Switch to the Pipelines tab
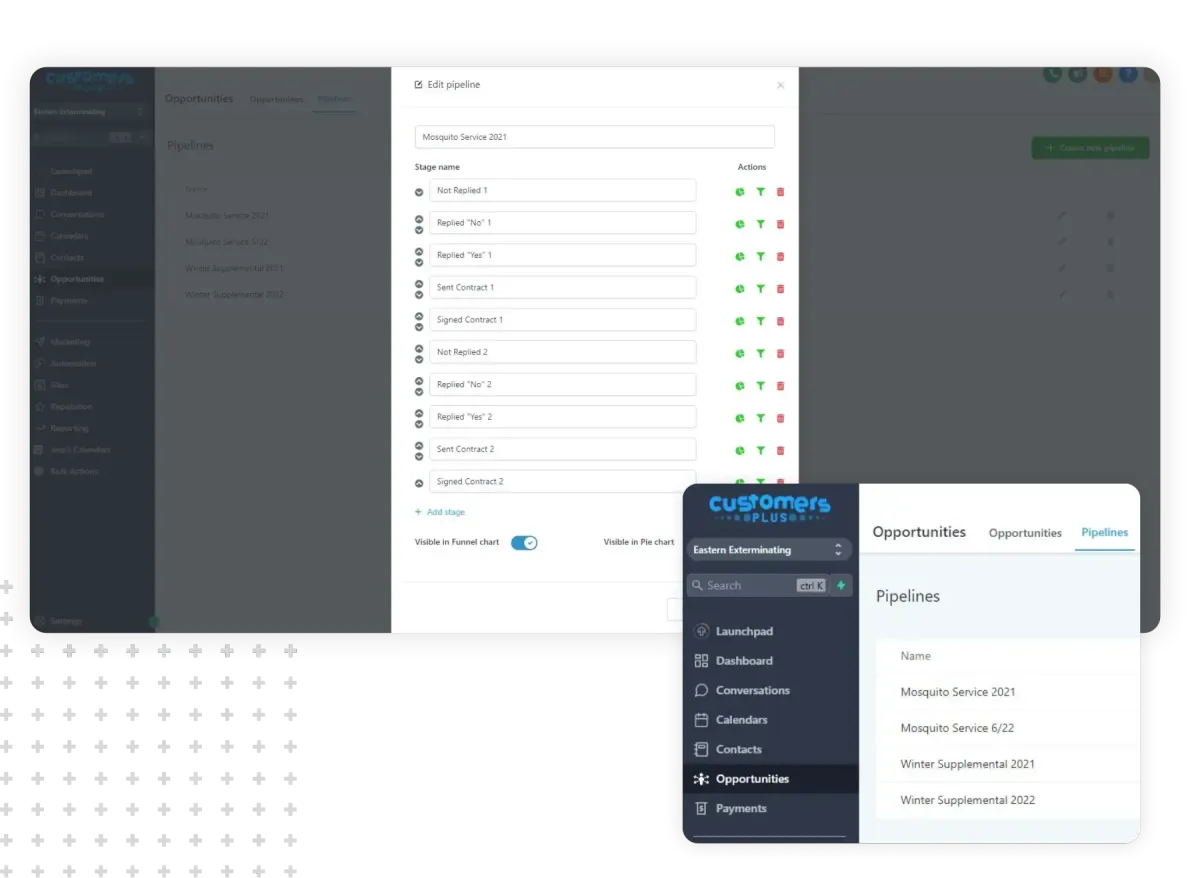 coord(1104,533)
